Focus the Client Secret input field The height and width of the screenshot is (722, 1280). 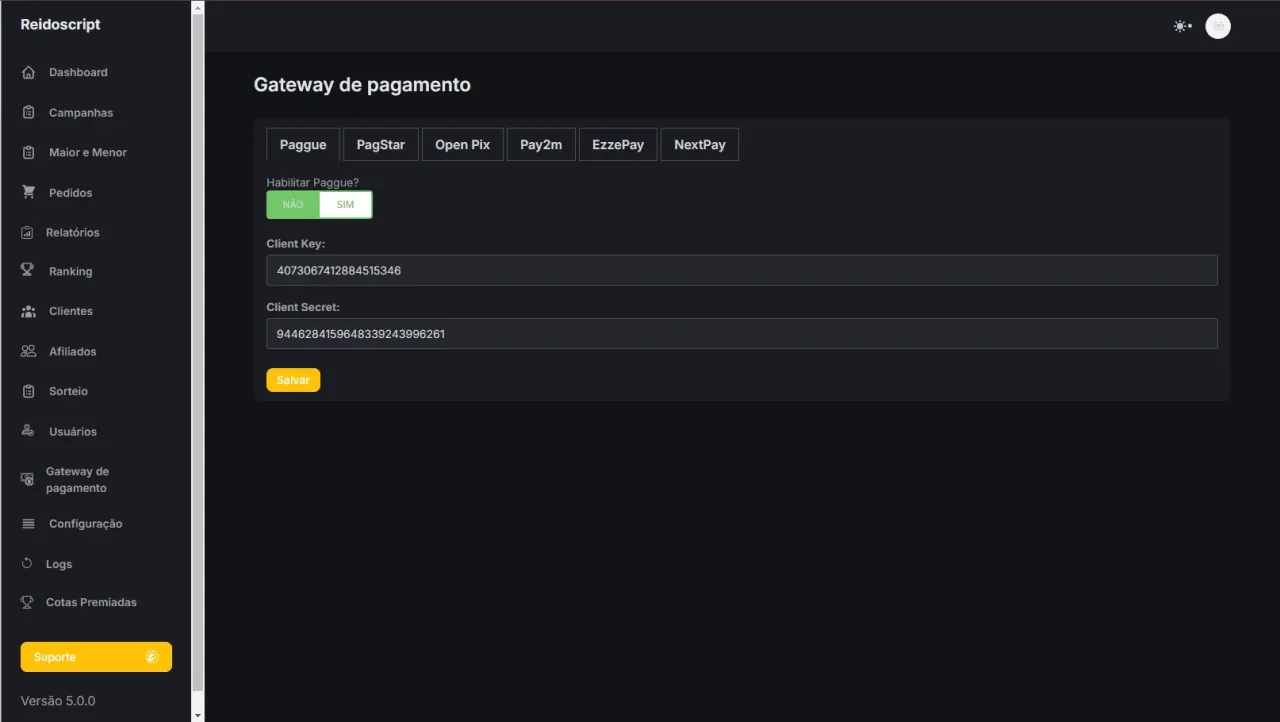pos(742,334)
